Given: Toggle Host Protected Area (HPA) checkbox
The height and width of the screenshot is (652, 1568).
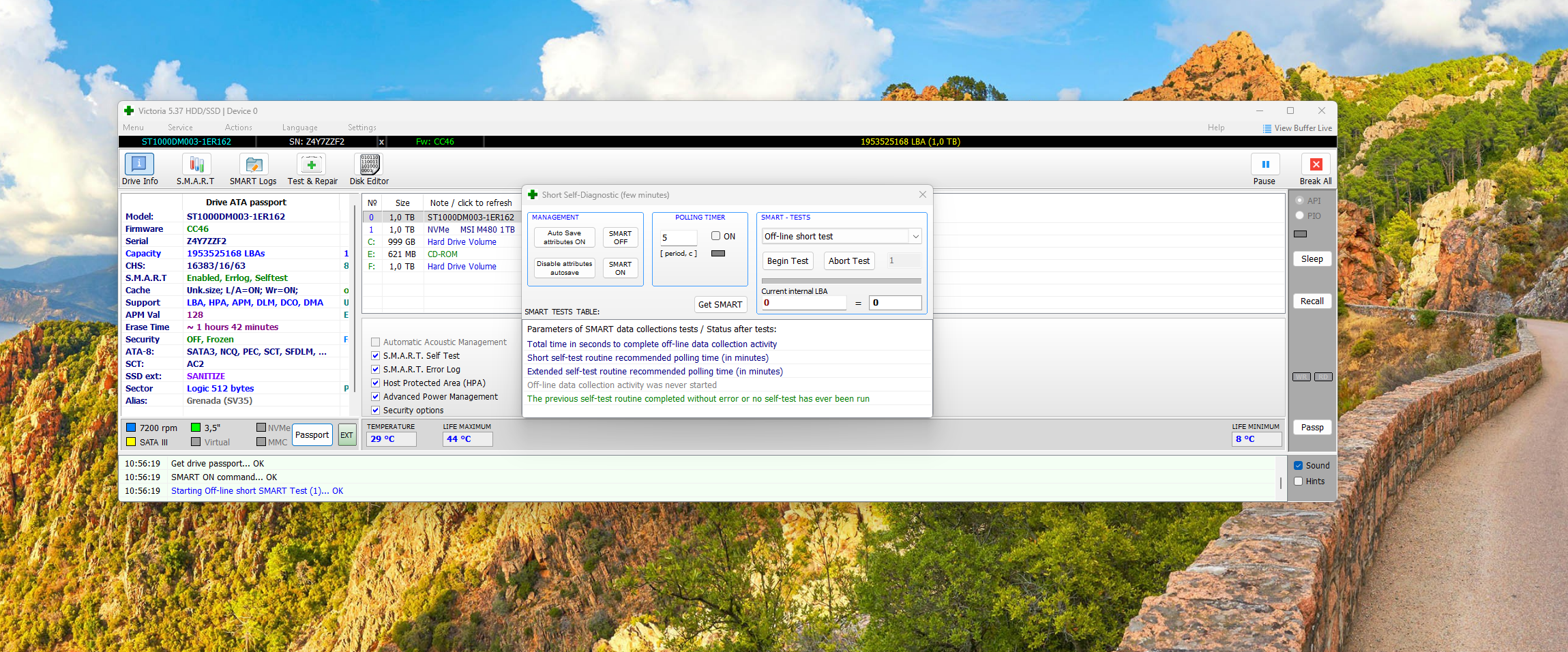Looking at the screenshot, I should (375, 383).
